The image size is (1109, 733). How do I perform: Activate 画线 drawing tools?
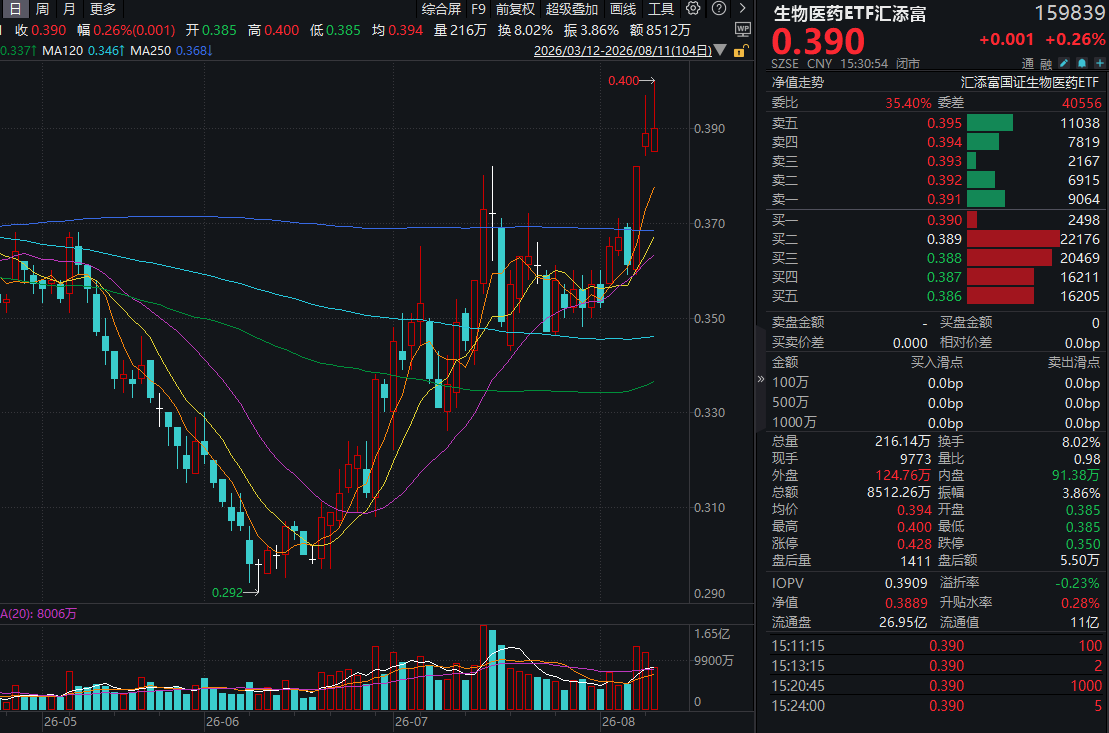[x=623, y=9]
